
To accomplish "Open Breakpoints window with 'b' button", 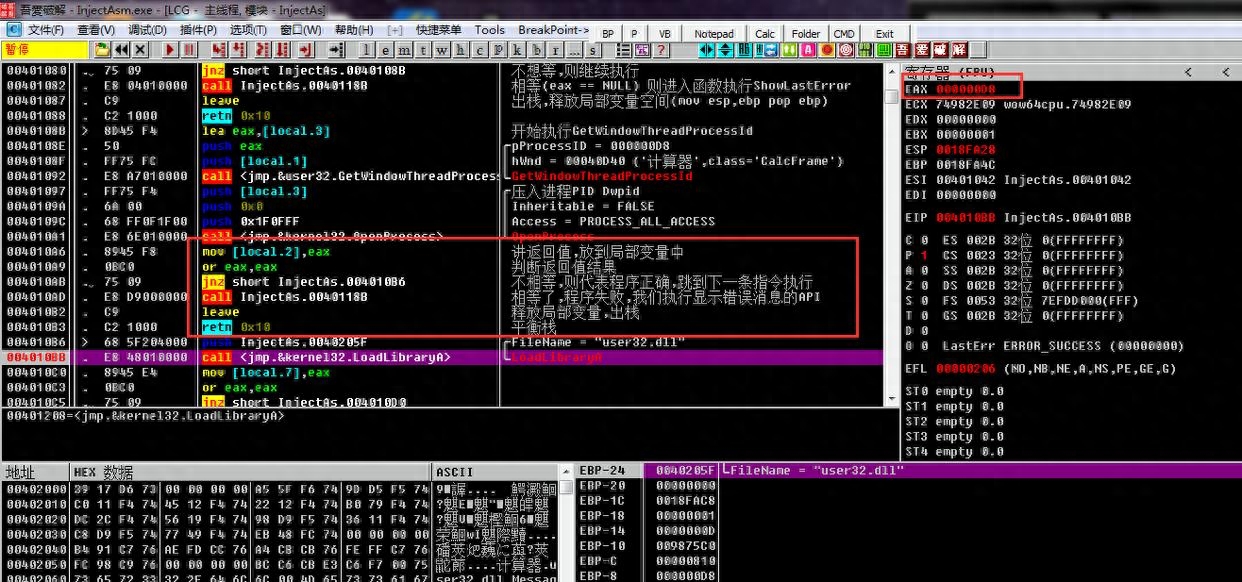I will click(x=537, y=49).
